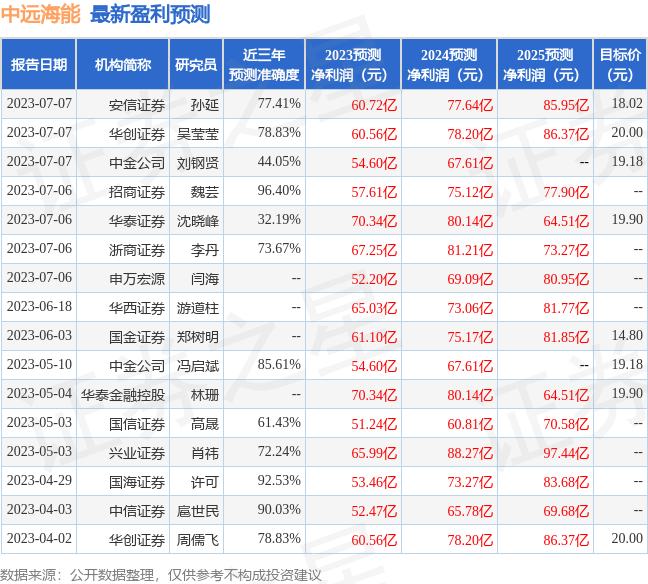648x584 pixels.
Task: Click analyst name 高晟
Action: click(205, 424)
